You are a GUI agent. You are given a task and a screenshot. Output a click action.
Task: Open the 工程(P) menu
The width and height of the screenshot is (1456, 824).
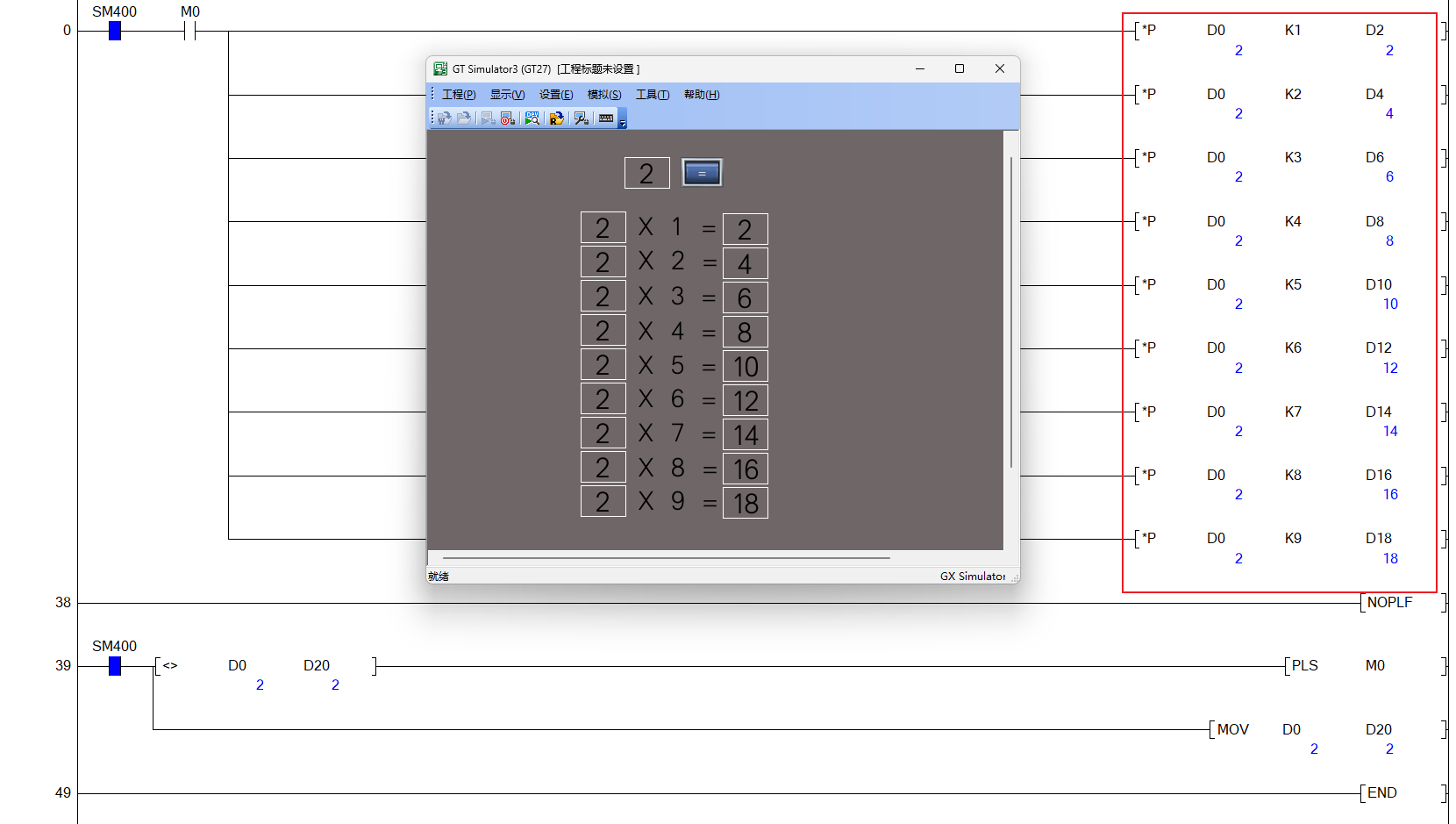pyautogui.click(x=458, y=95)
